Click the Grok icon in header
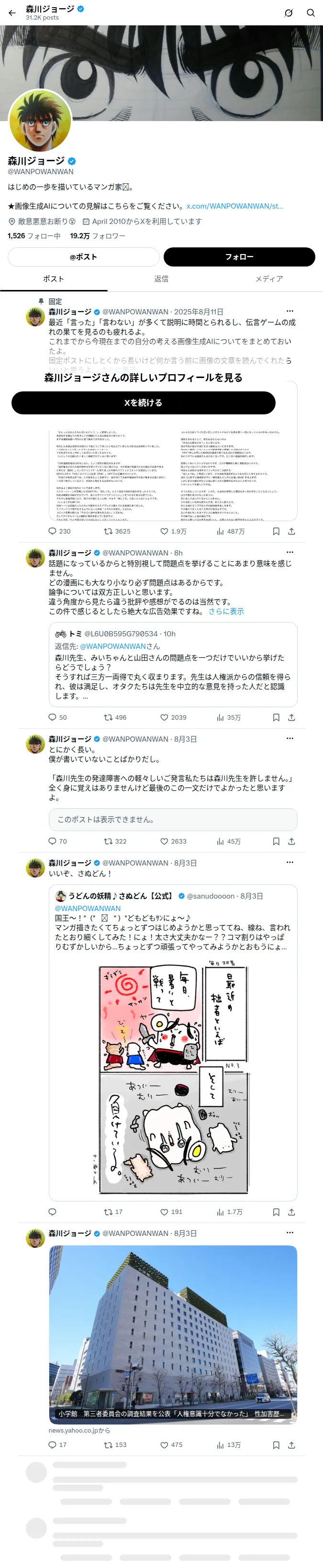Screen dimensions: 323x1568 point(289,13)
